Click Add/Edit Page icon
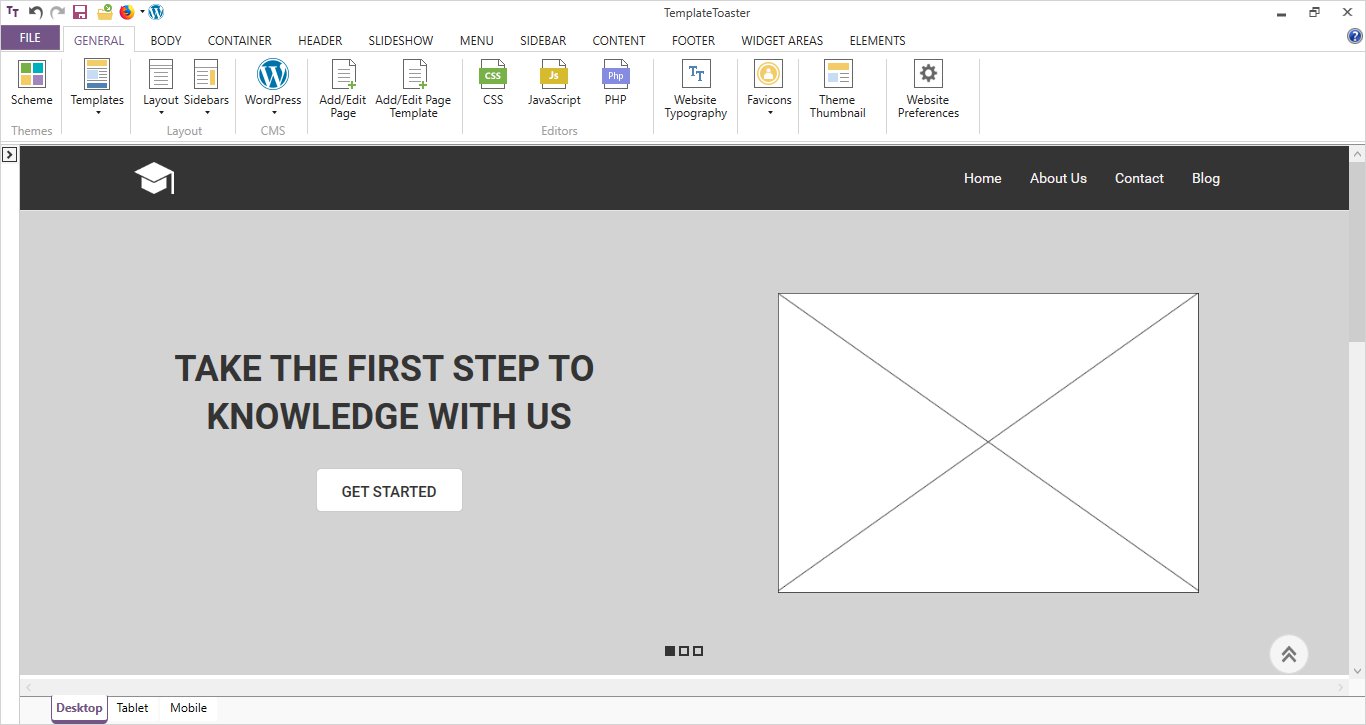Viewport: 1366px width, 725px height. point(343,75)
